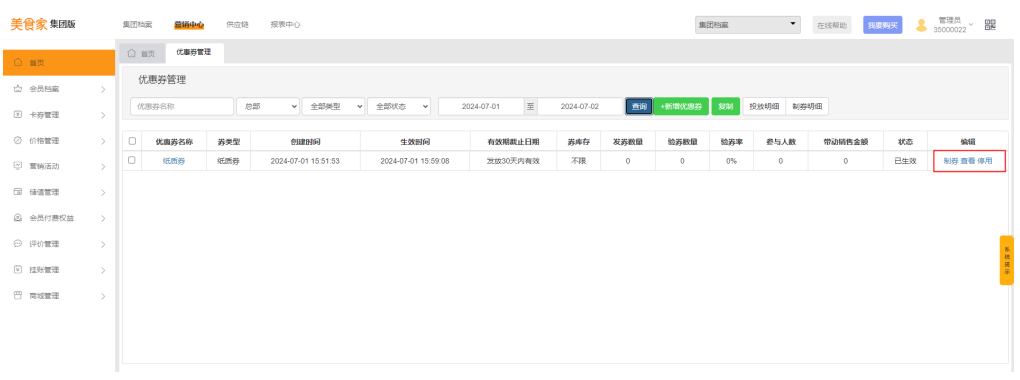Expand the 储值管理 menu chevron
Screen dimensions: 1020x380
click(103, 193)
